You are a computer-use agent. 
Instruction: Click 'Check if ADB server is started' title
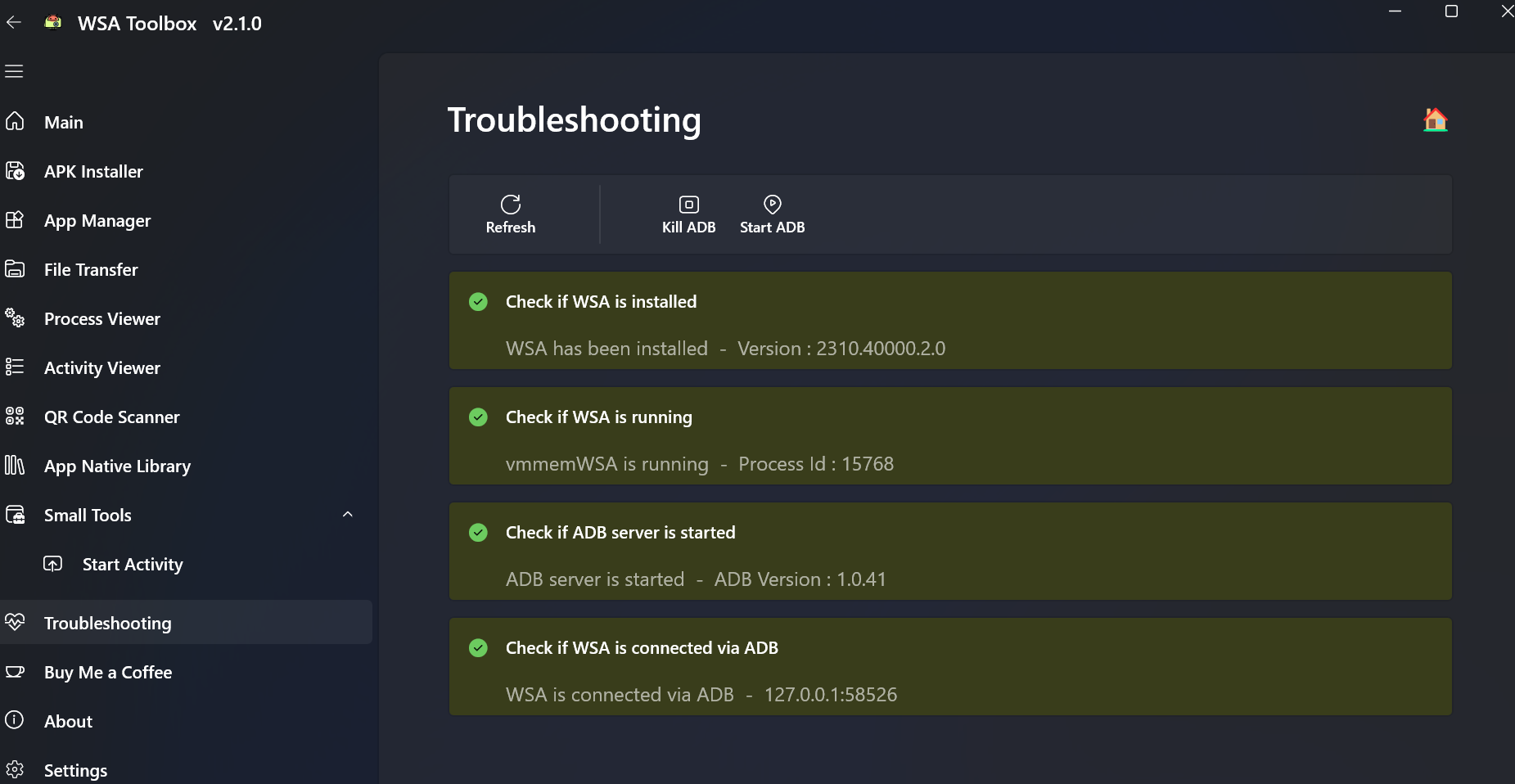pyautogui.click(x=620, y=533)
